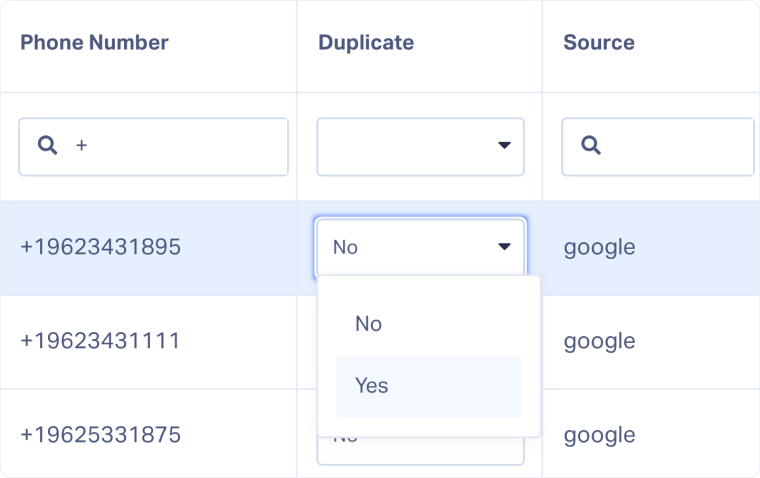Click the caret arrow of the Duplicate filter
Screen dimensions: 760x478
pyautogui.click(x=504, y=147)
